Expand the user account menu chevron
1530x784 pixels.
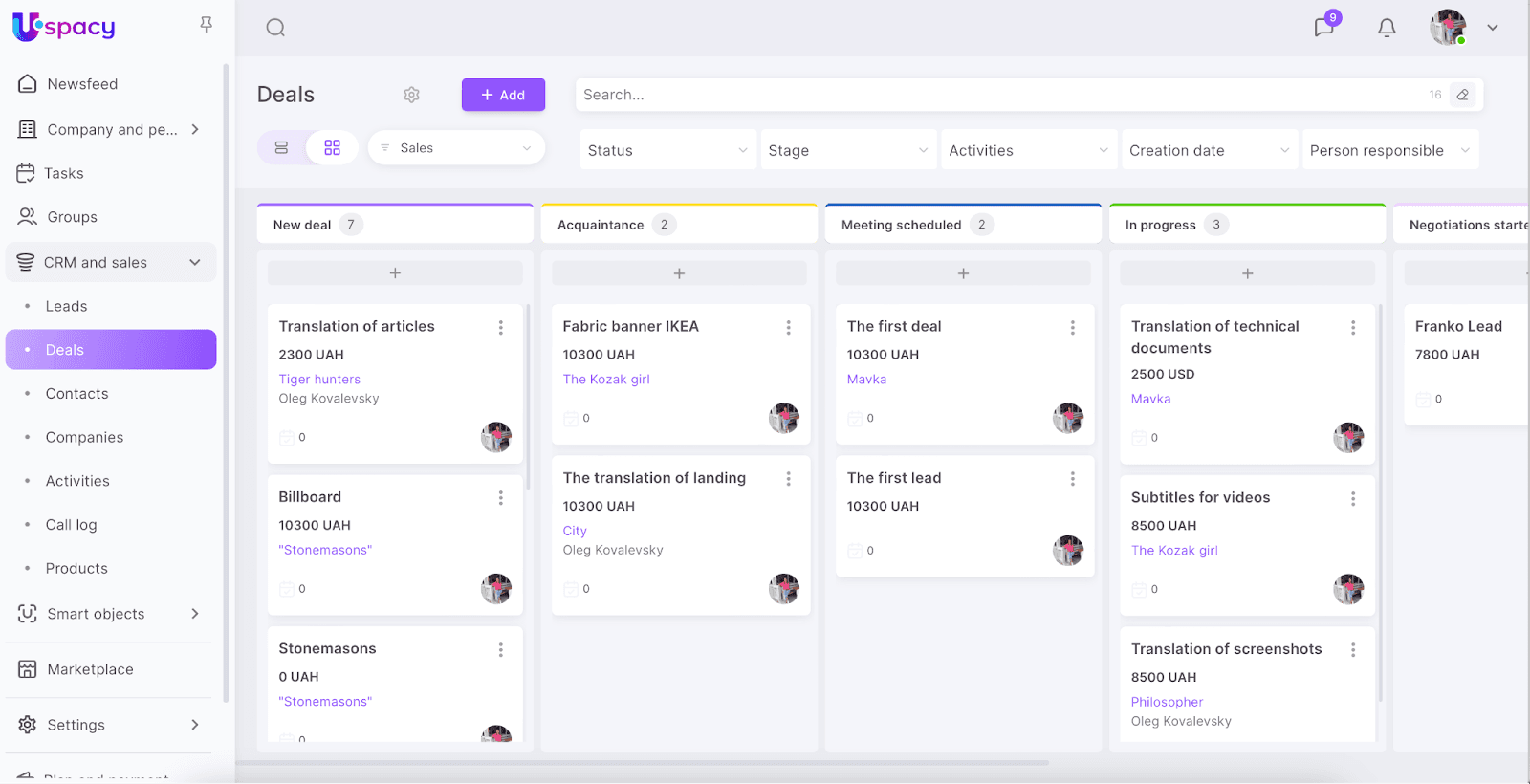tap(1493, 28)
